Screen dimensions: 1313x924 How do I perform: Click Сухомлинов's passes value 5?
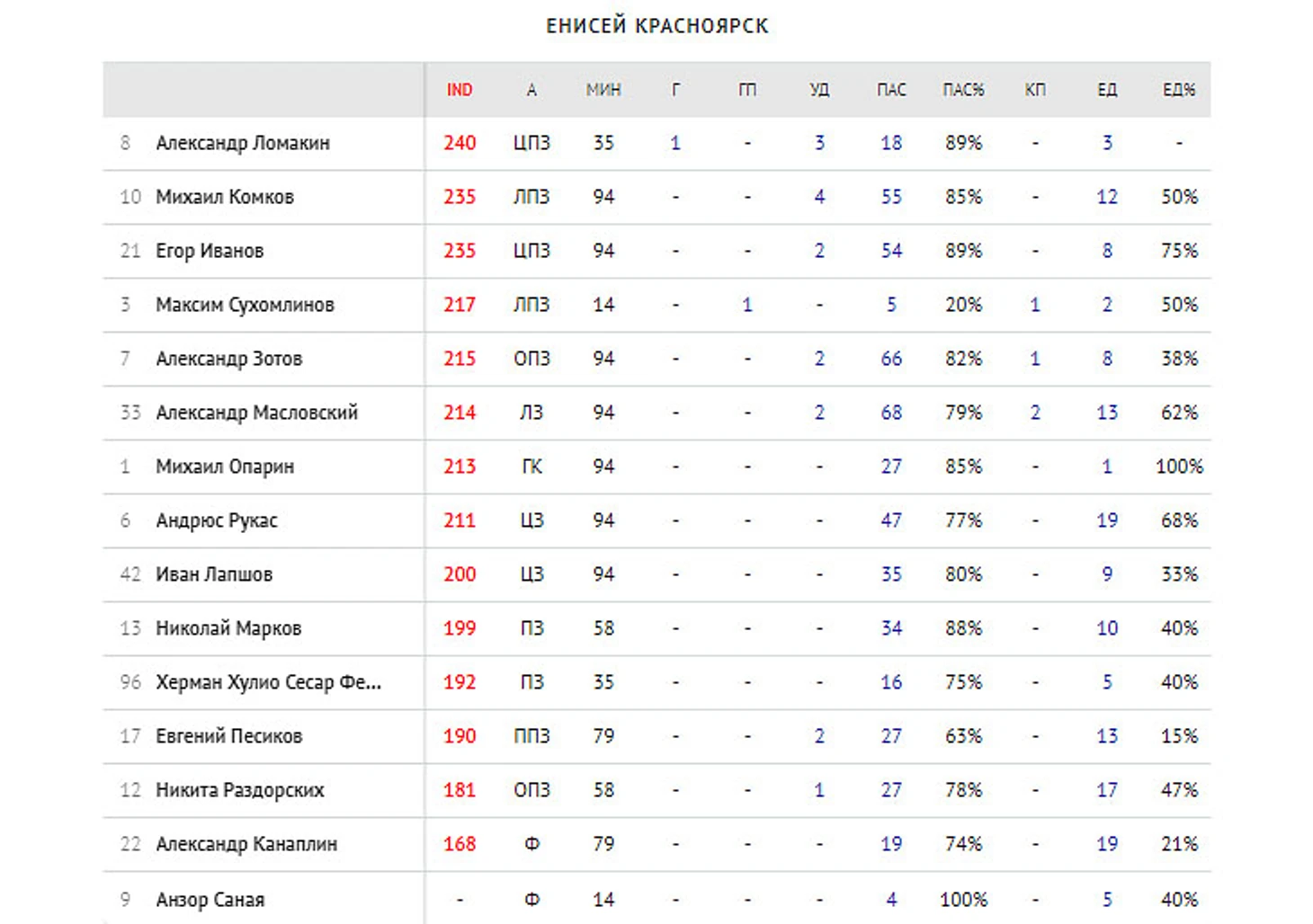click(x=891, y=305)
